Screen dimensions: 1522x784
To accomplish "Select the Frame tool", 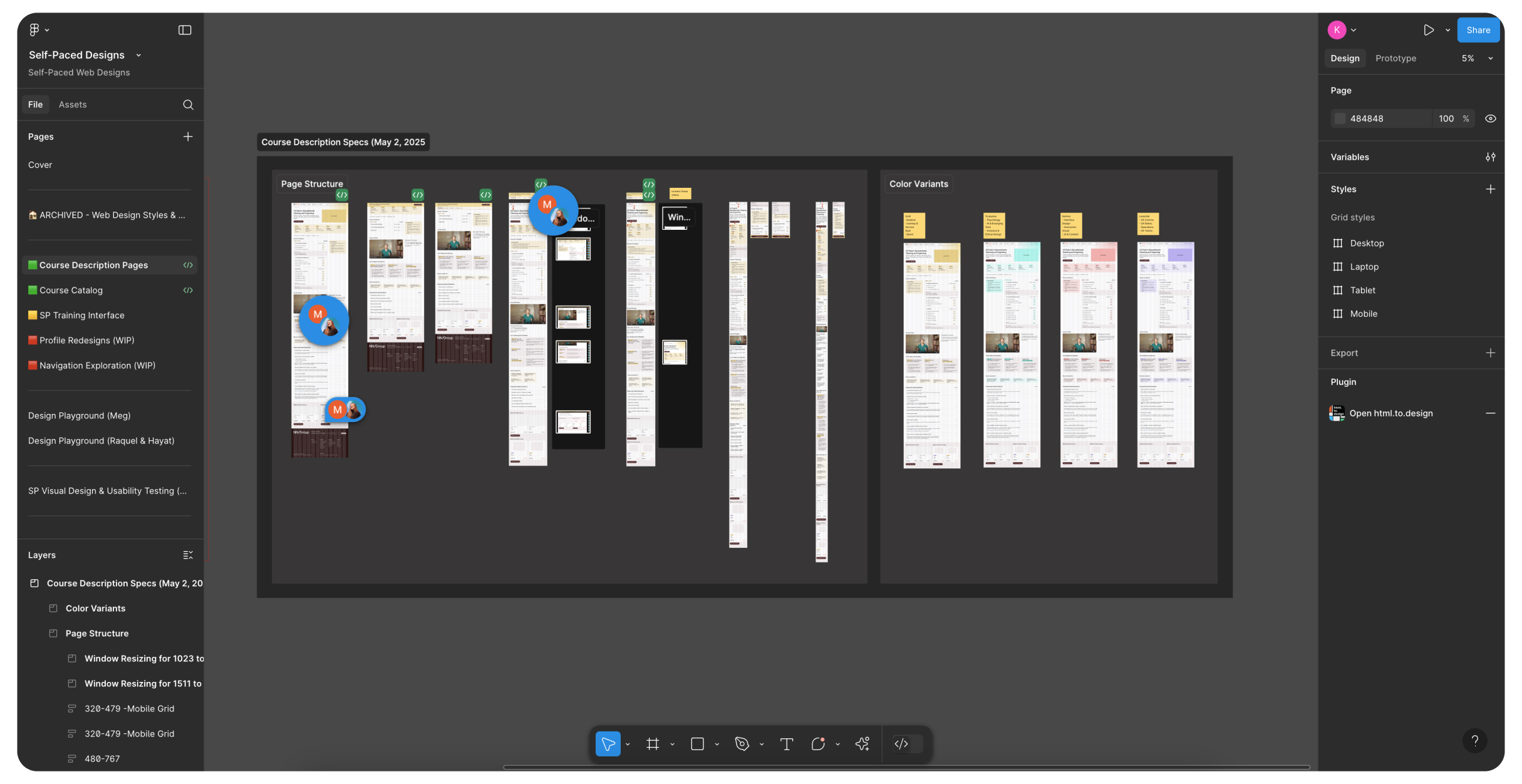I will (653, 744).
